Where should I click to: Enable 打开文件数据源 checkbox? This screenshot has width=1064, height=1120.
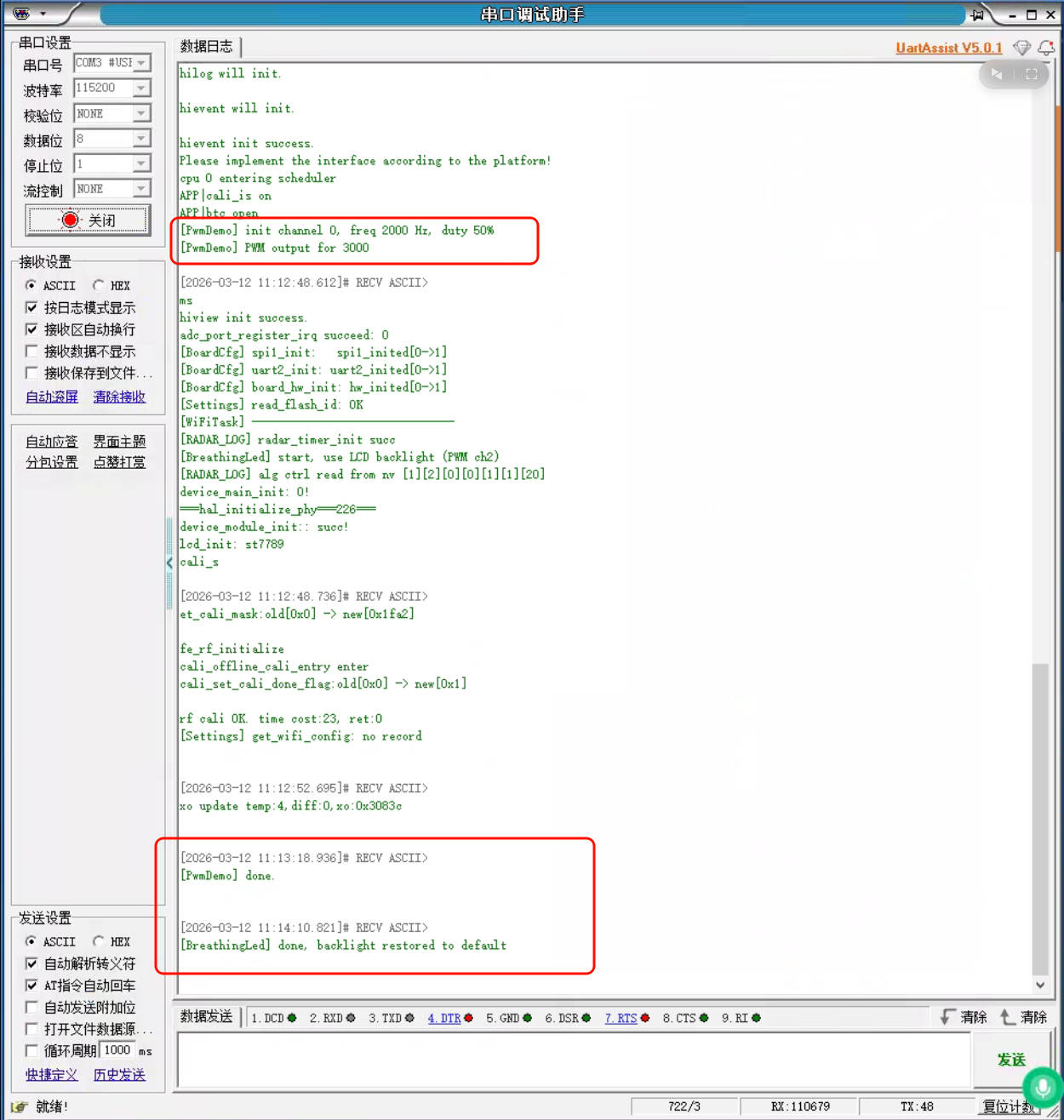tap(31, 1029)
